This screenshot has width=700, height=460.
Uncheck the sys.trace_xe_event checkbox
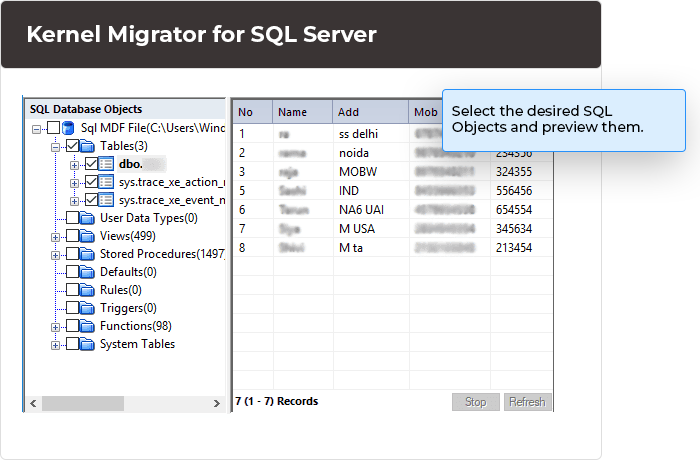[91, 199]
